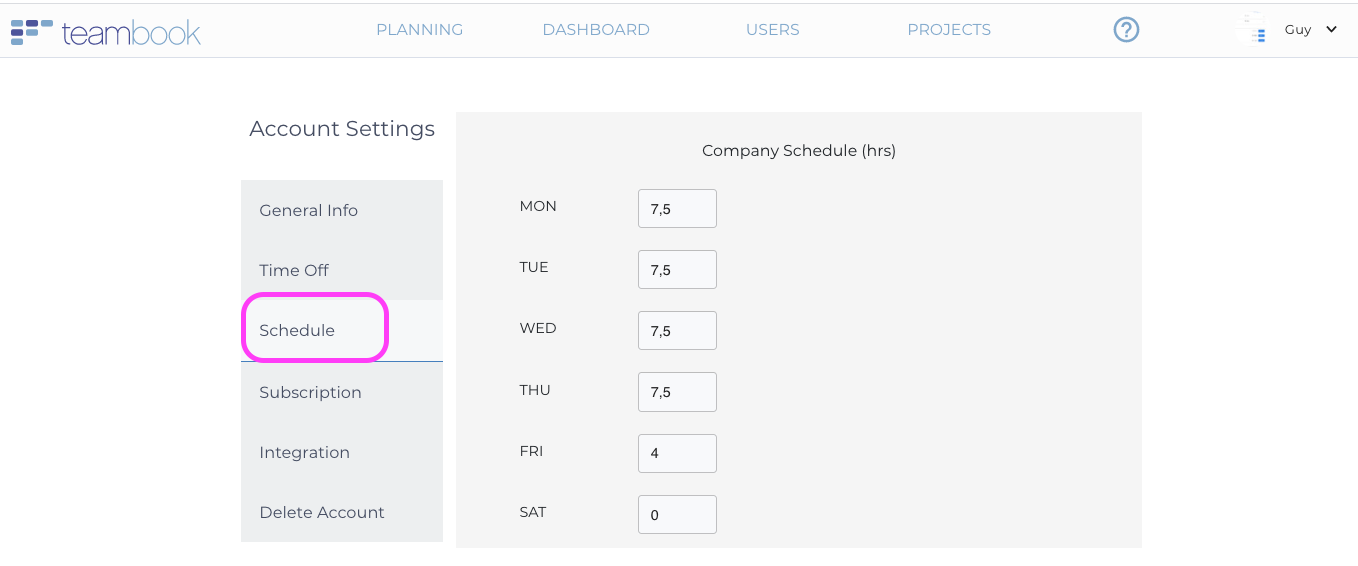The width and height of the screenshot is (1358, 566).
Task: Focus the Tuesday hours field
Action: [x=677, y=269]
